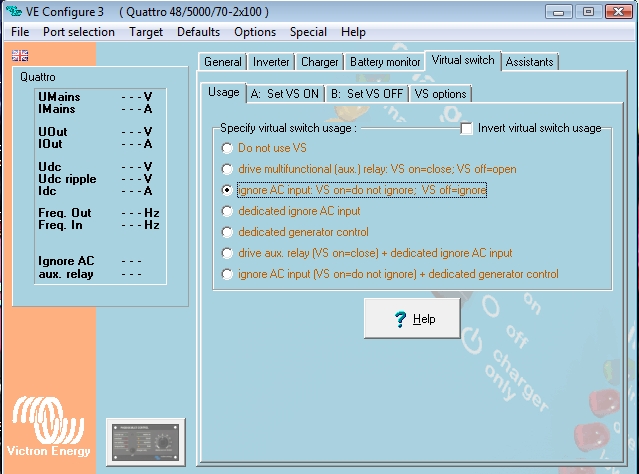The width and height of the screenshot is (639, 474).
Task: Click the Freq. In reading label
Action: (x=60, y=225)
